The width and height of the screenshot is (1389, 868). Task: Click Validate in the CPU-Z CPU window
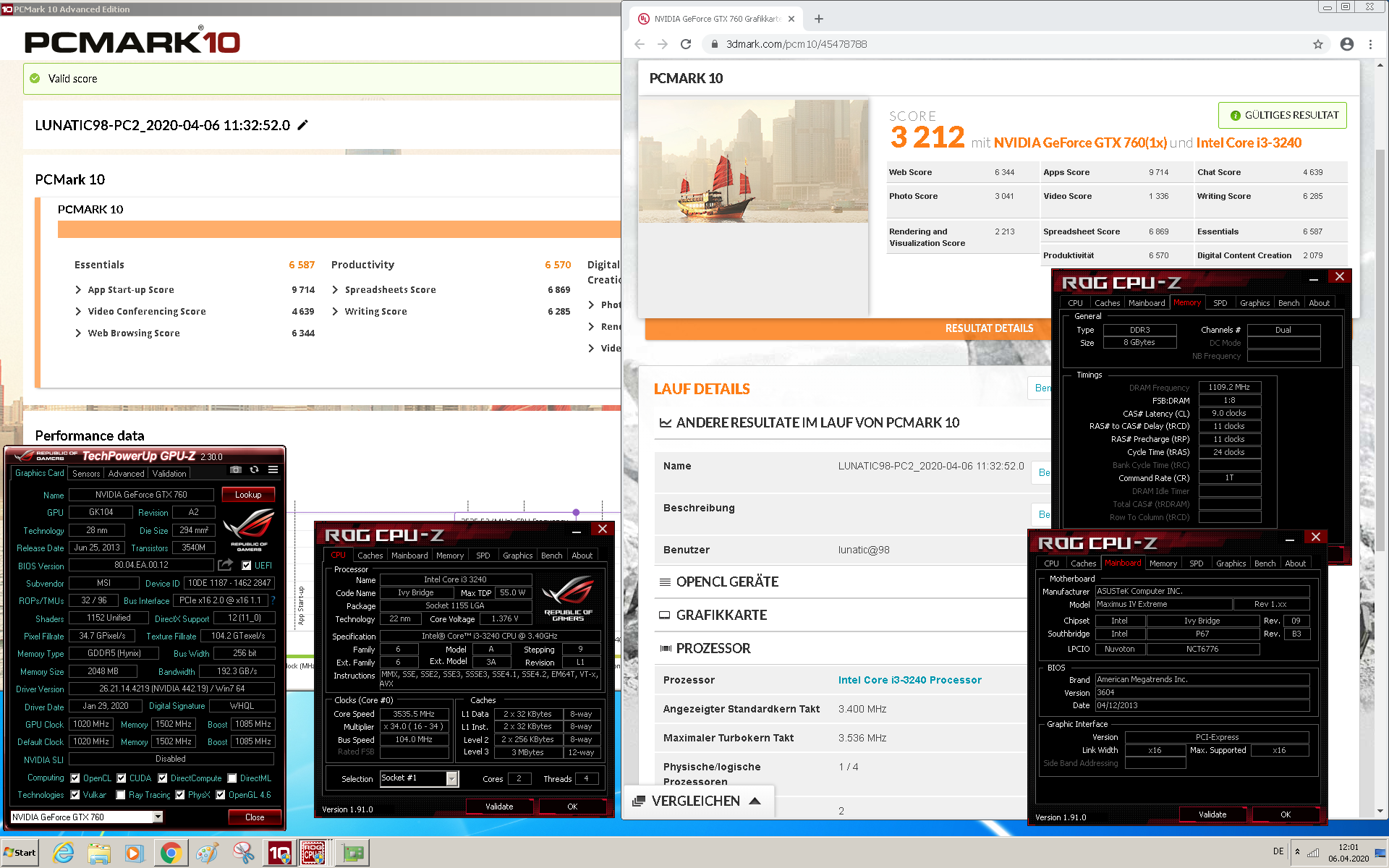pos(499,807)
